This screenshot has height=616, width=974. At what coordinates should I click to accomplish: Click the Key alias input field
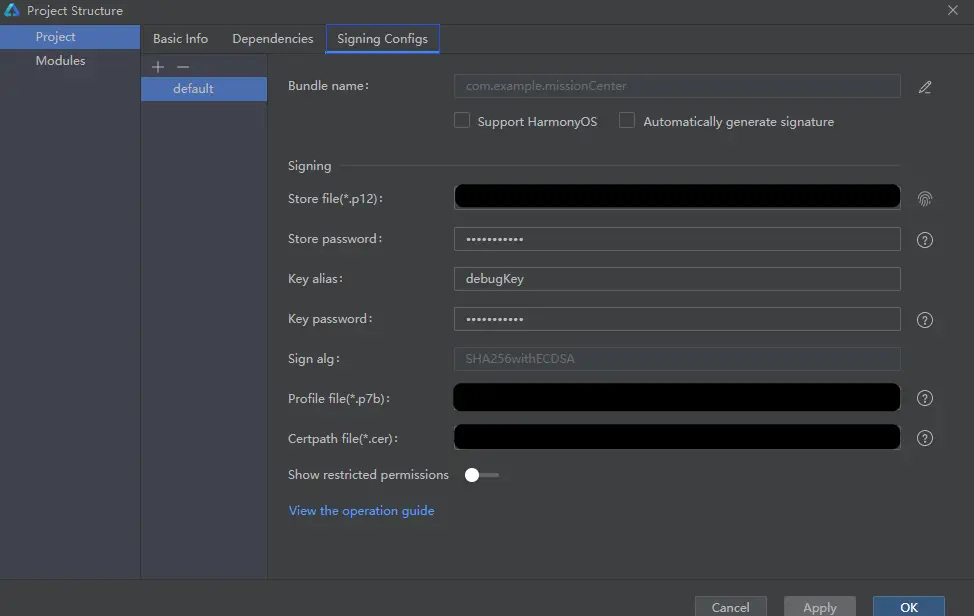(x=677, y=279)
